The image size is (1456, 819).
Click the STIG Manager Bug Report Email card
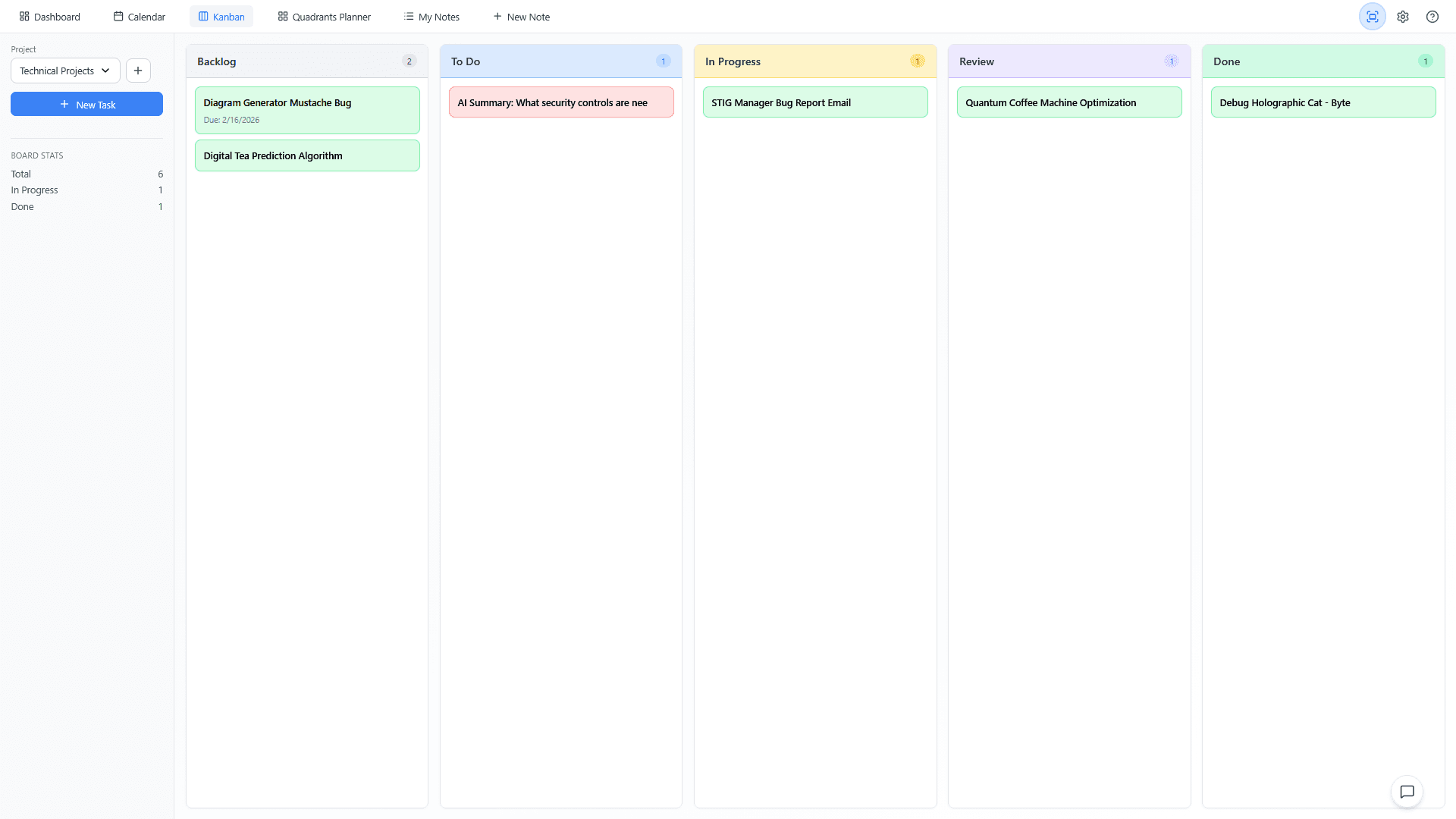[814, 102]
